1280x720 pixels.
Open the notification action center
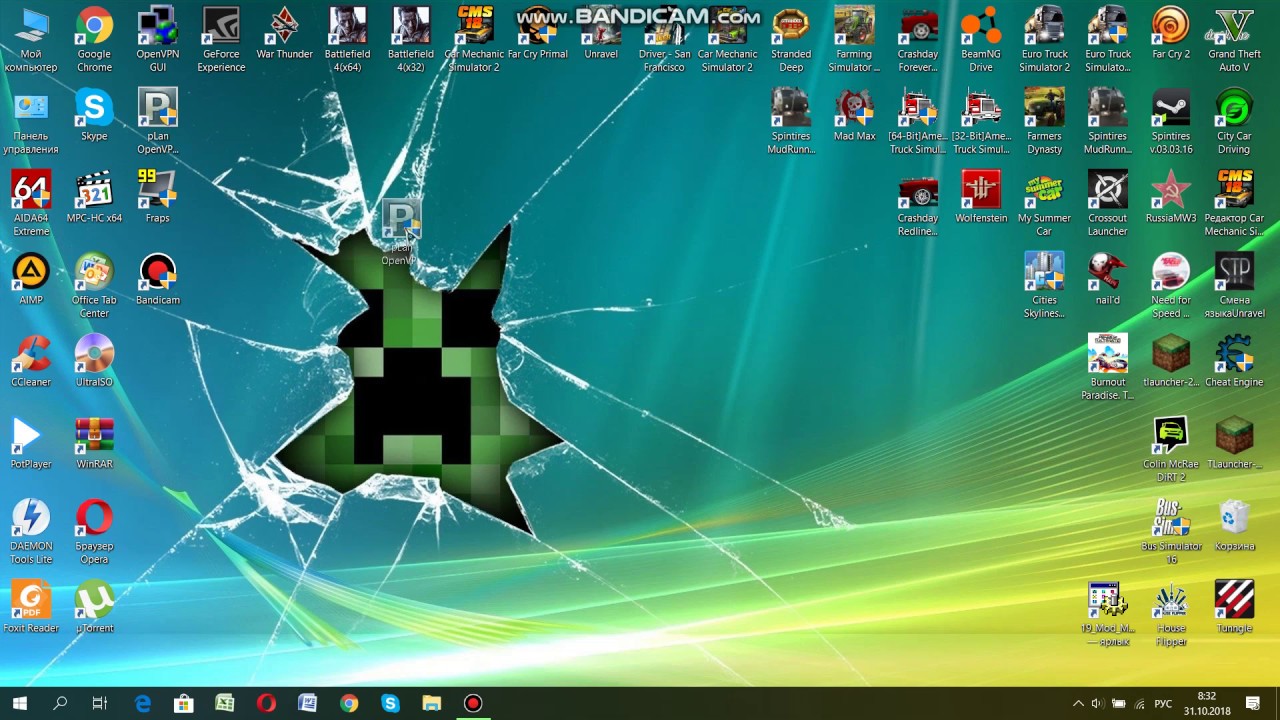[x=1252, y=703]
